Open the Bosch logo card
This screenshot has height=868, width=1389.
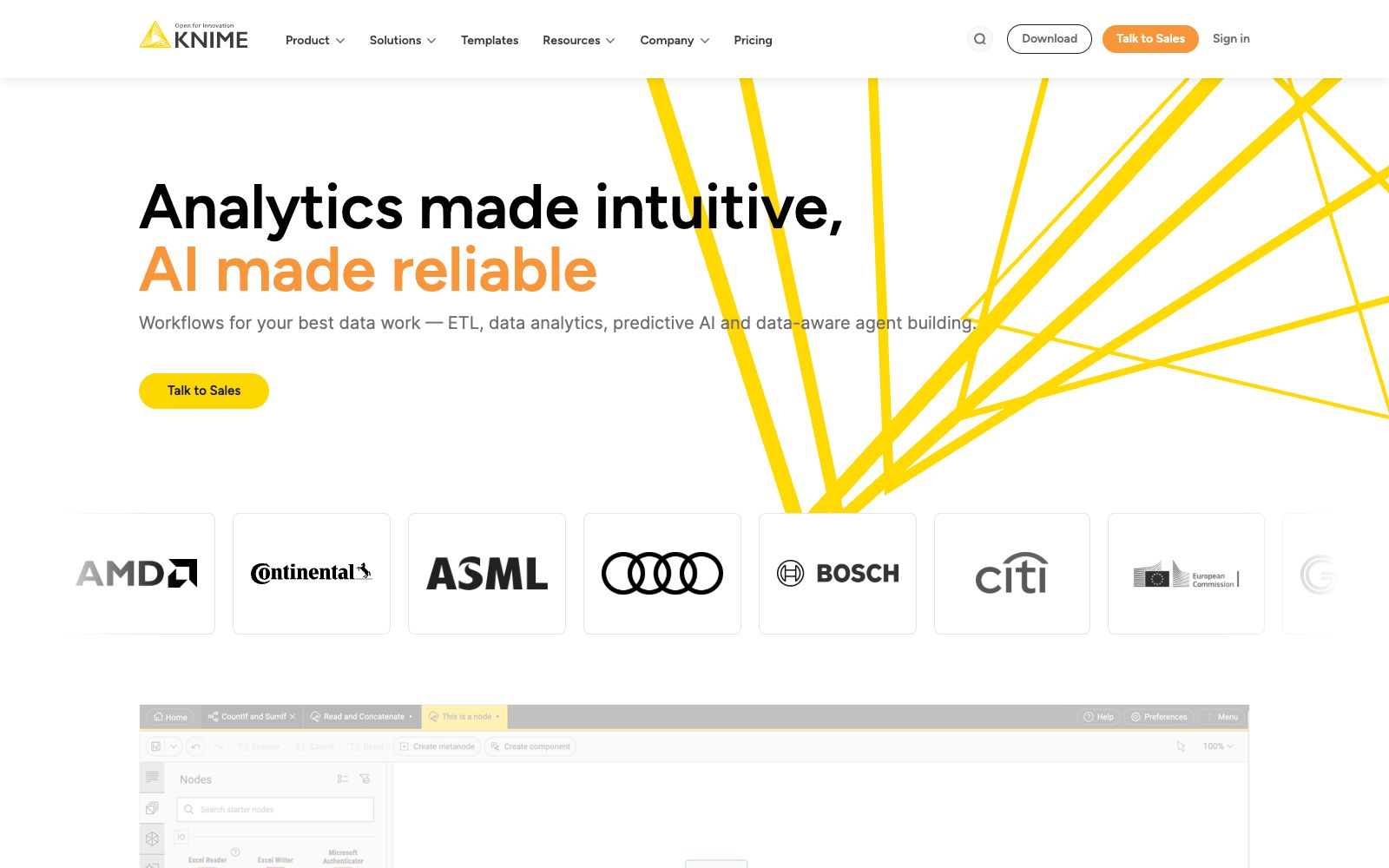point(838,574)
